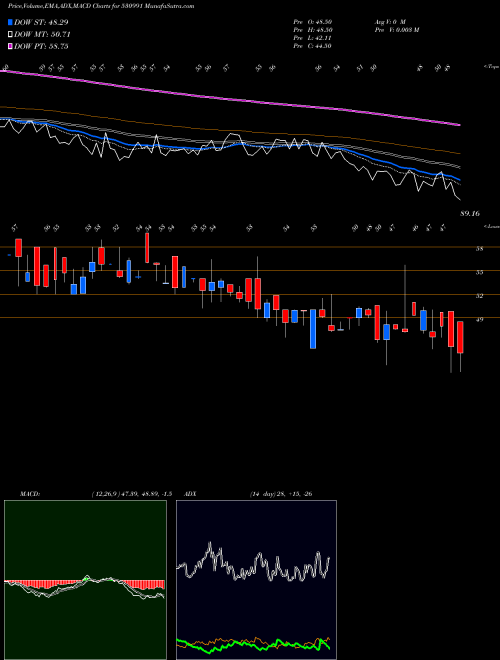The height and width of the screenshot is (660, 500).
Task: Click the magenta DOW PT legend swatch
Action: (x=11, y=46)
